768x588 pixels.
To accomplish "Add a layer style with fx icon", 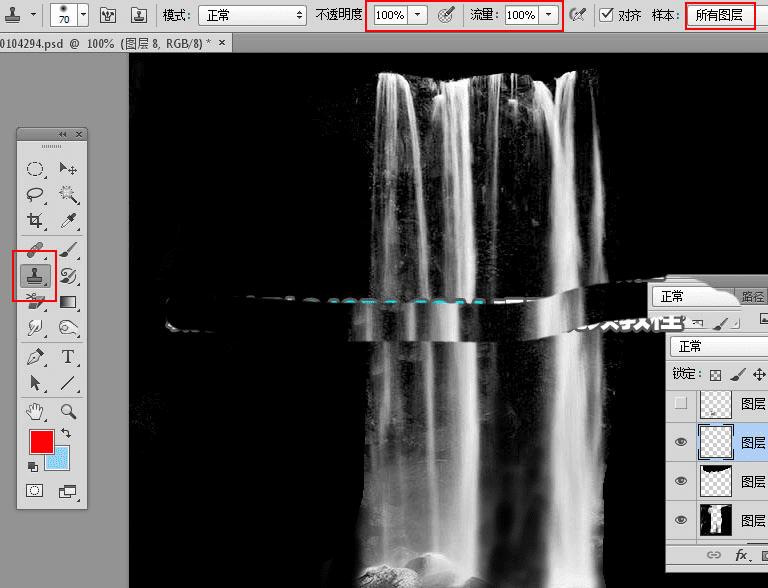I will click(741, 555).
